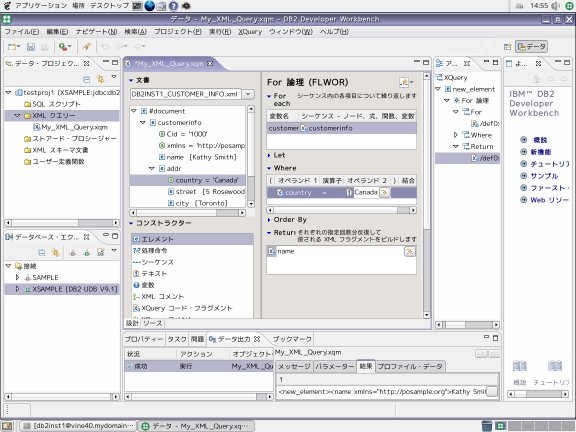Open 概説 overview link icon in welcome panel

coord(523,140)
